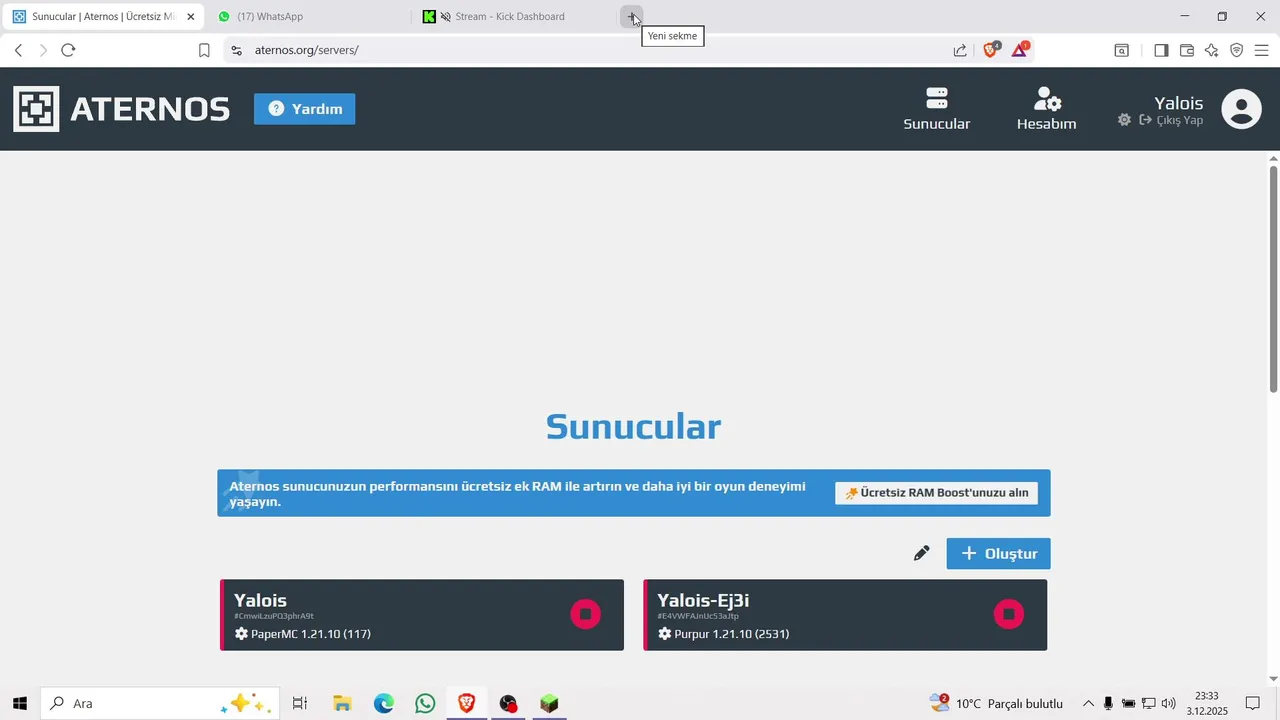Image resolution: width=1280 pixels, height=720 pixels.
Task: Open Brave Shields lion icon
Action: (991, 50)
